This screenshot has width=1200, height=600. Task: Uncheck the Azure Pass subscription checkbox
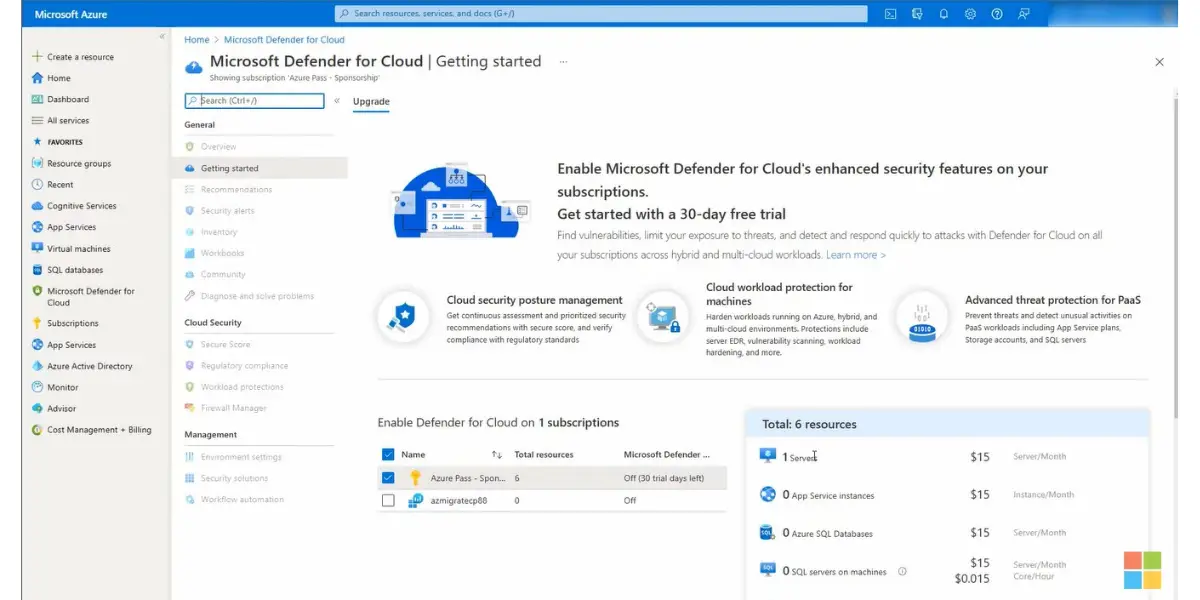coord(388,478)
